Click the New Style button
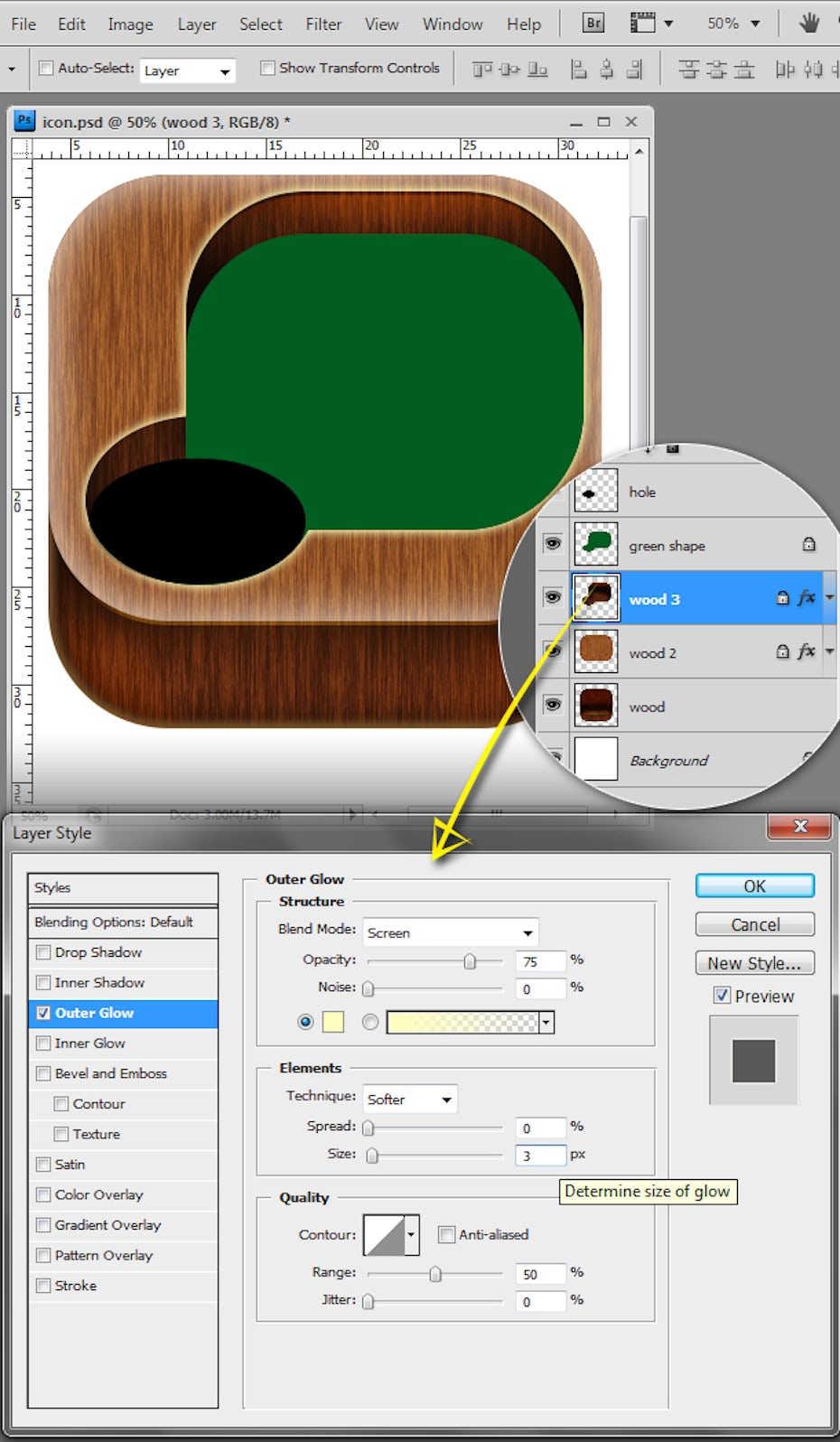 [x=754, y=963]
